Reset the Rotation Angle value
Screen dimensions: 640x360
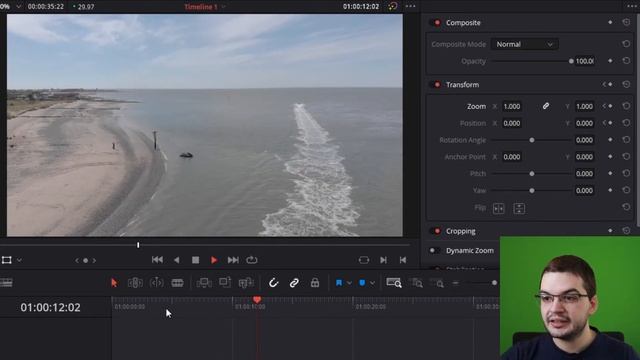click(626, 140)
